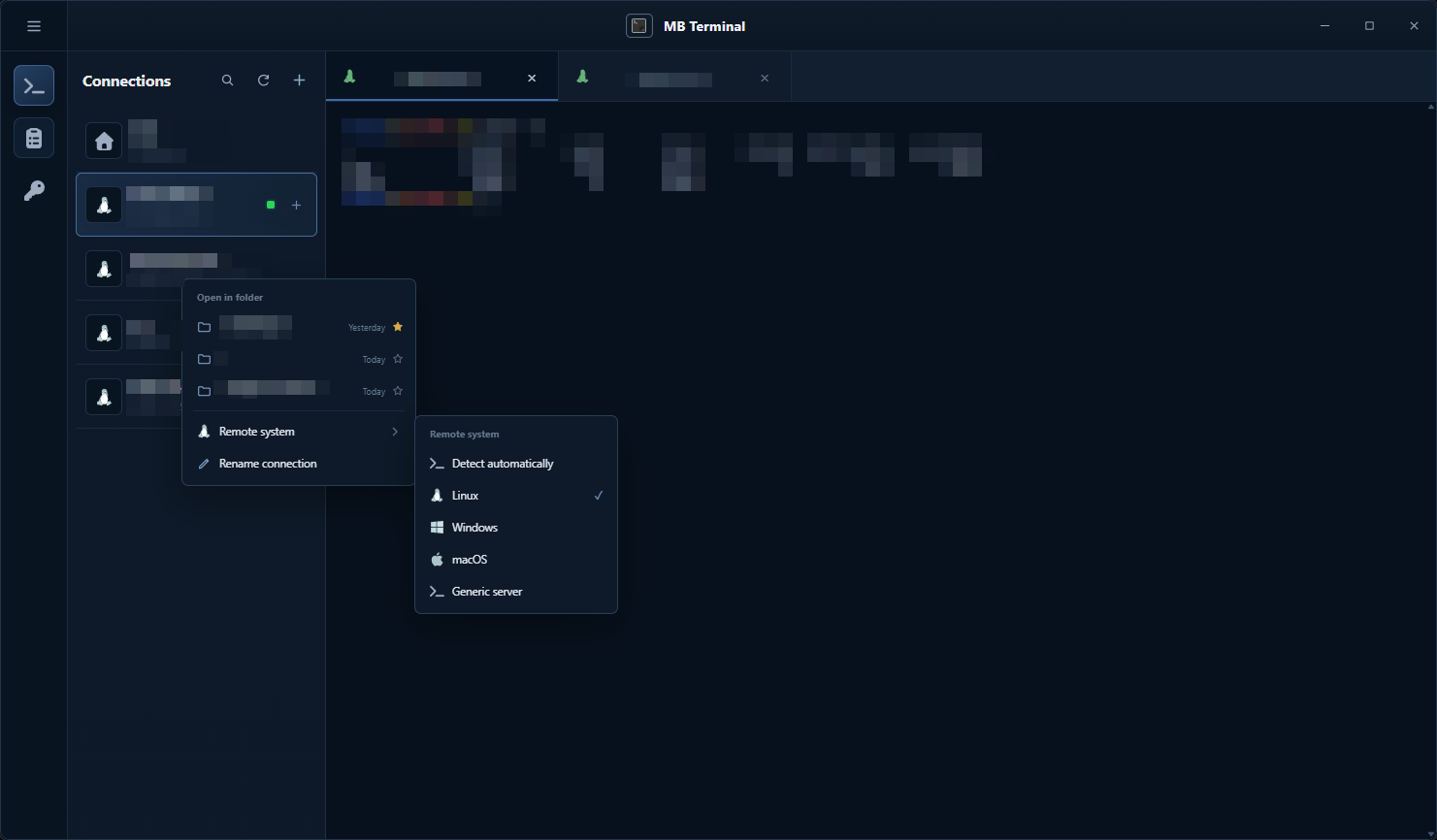The image size is (1437, 840).
Task: Unstar the folder opened Yesterday
Action: pos(398,327)
